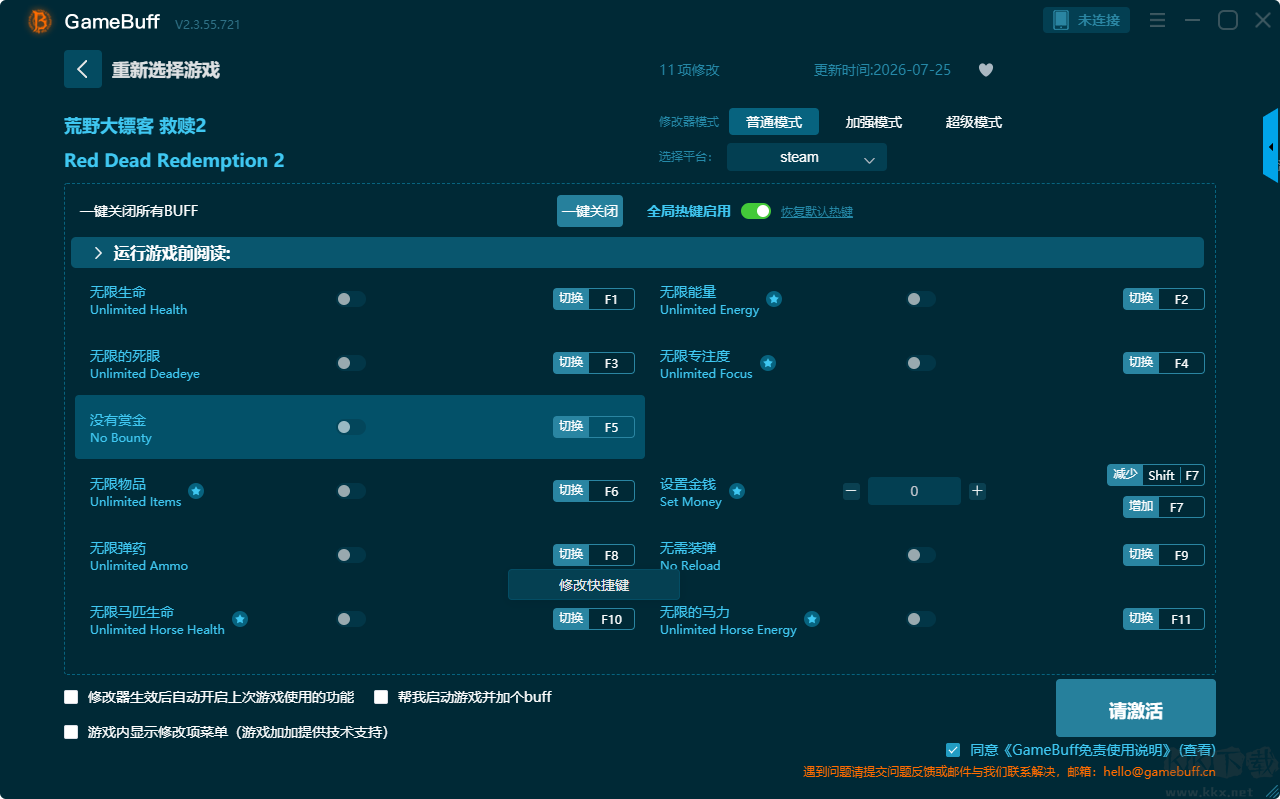Open the 恢复默认热键 link
Viewport: 1280px width, 799px height.
pos(817,212)
